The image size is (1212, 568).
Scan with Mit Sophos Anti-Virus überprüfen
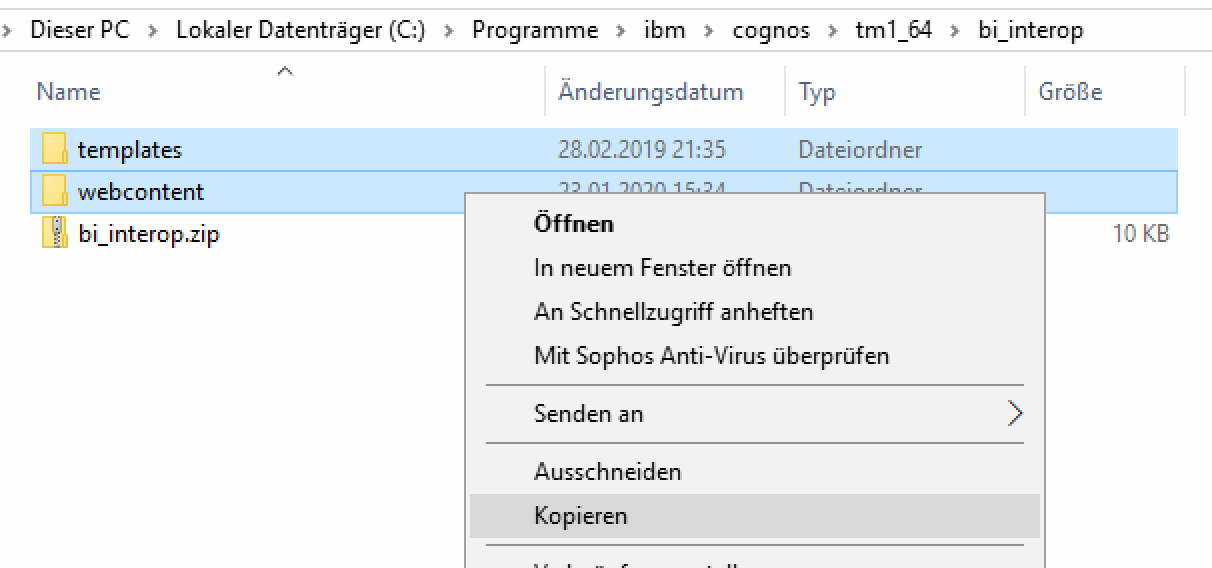[711, 356]
